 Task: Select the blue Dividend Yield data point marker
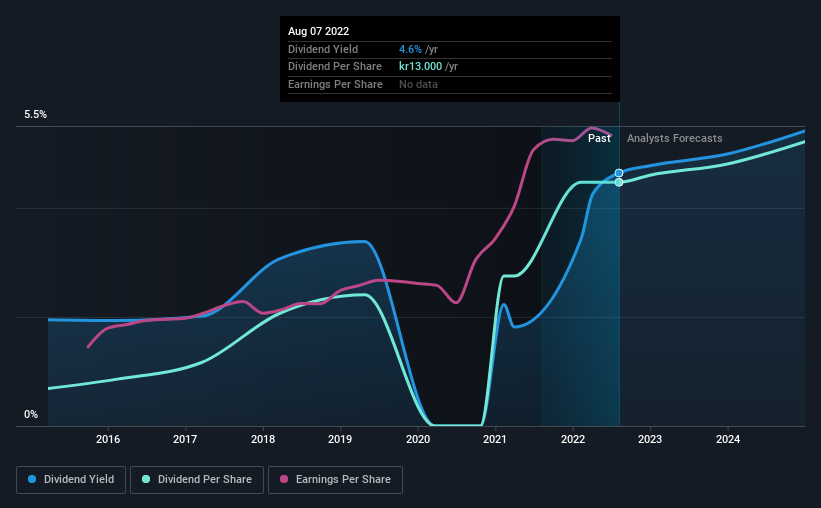coord(619,173)
